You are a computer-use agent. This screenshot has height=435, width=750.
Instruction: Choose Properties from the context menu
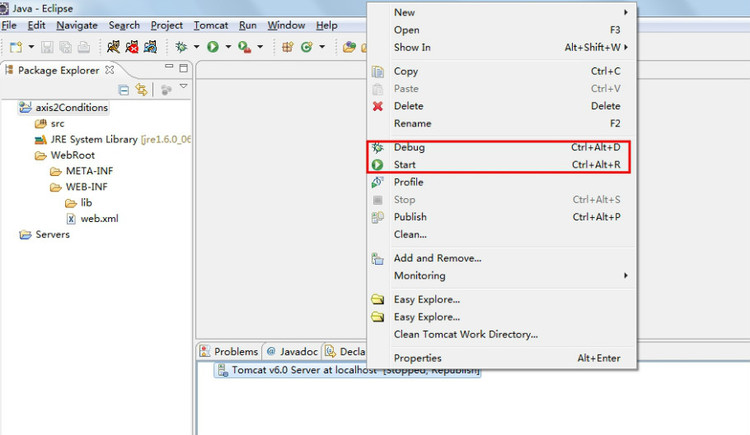click(501, 358)
